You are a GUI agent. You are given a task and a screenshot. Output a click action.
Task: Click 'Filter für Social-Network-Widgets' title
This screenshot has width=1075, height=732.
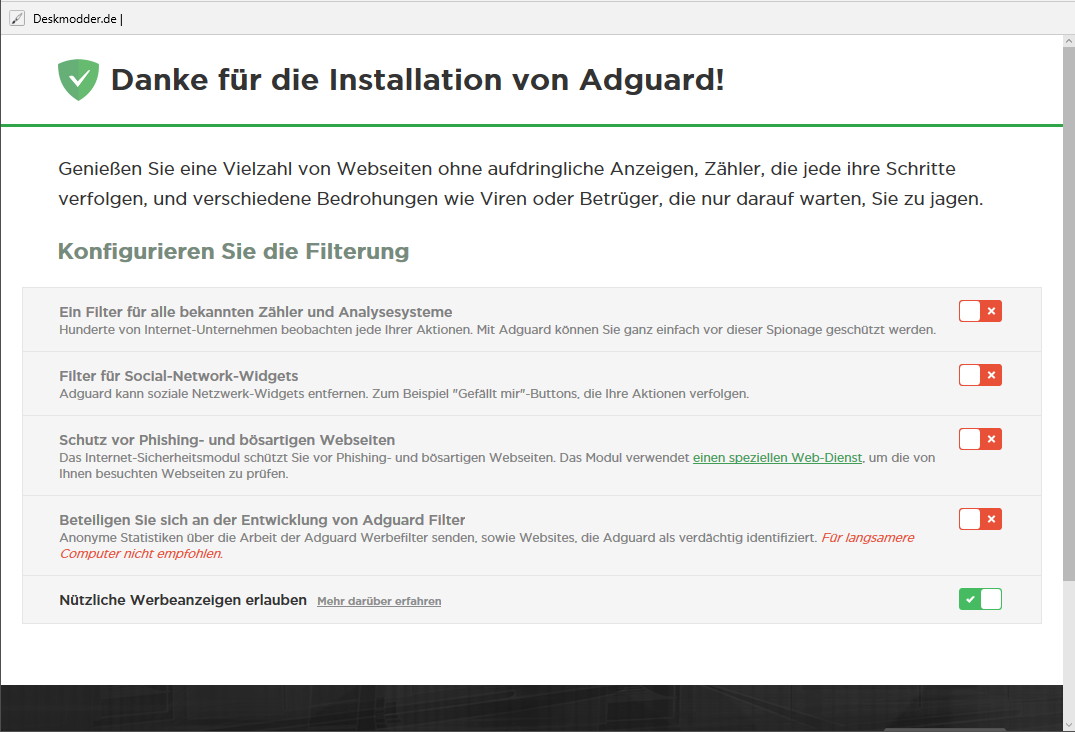click(x=178, y=376)
